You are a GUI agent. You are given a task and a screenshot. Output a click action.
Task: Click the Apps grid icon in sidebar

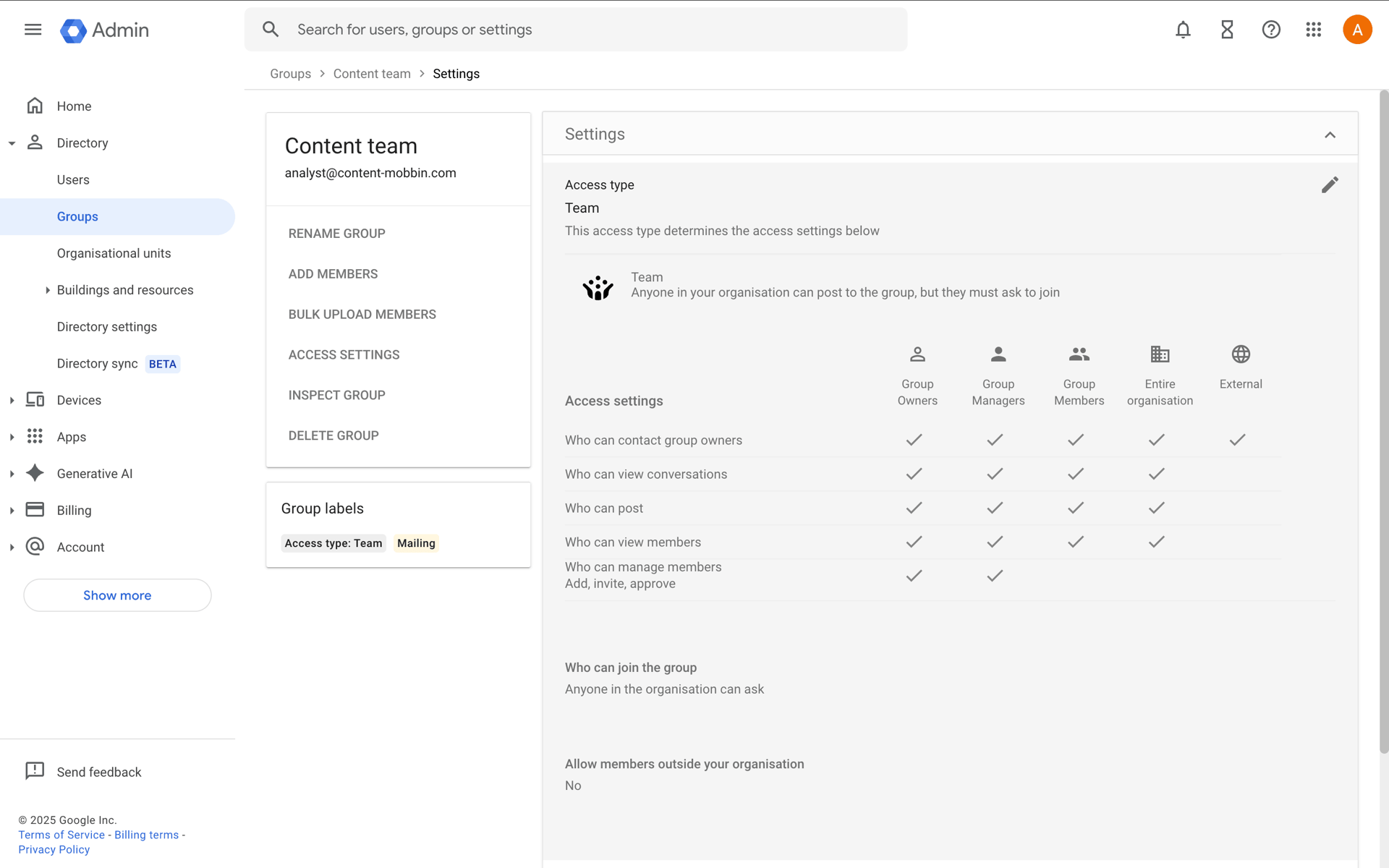(x=35, y=436)
